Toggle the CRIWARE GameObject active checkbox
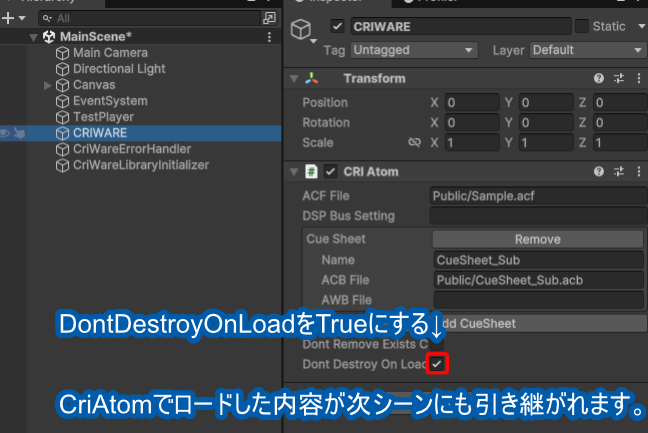This screenshot has height=433, width=648. (337, 26)
